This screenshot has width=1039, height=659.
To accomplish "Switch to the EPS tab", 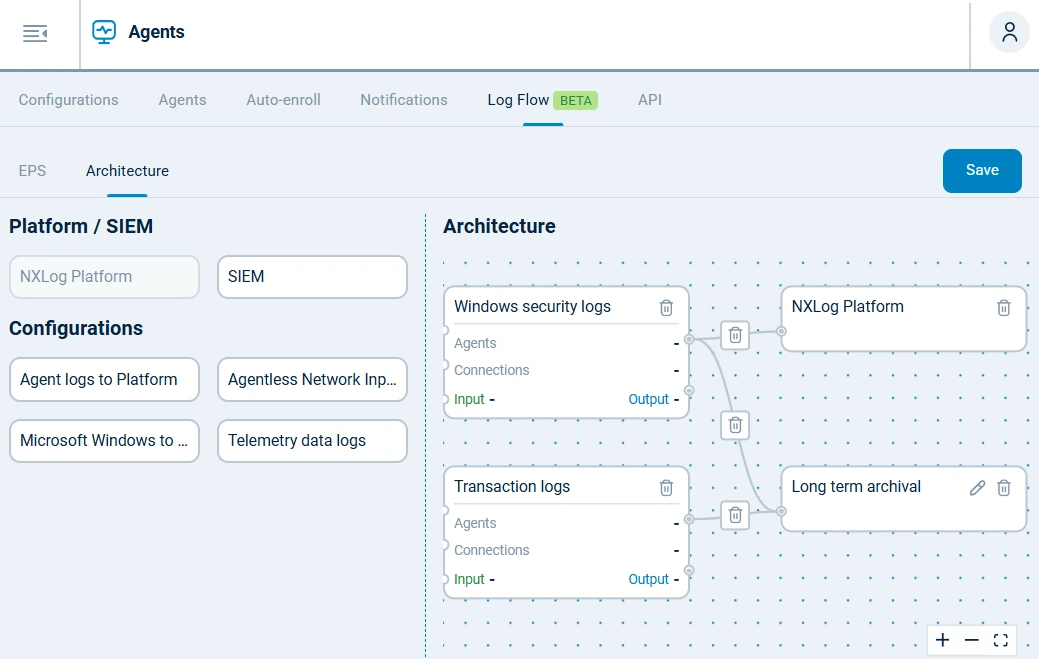I will coord(32,171).
